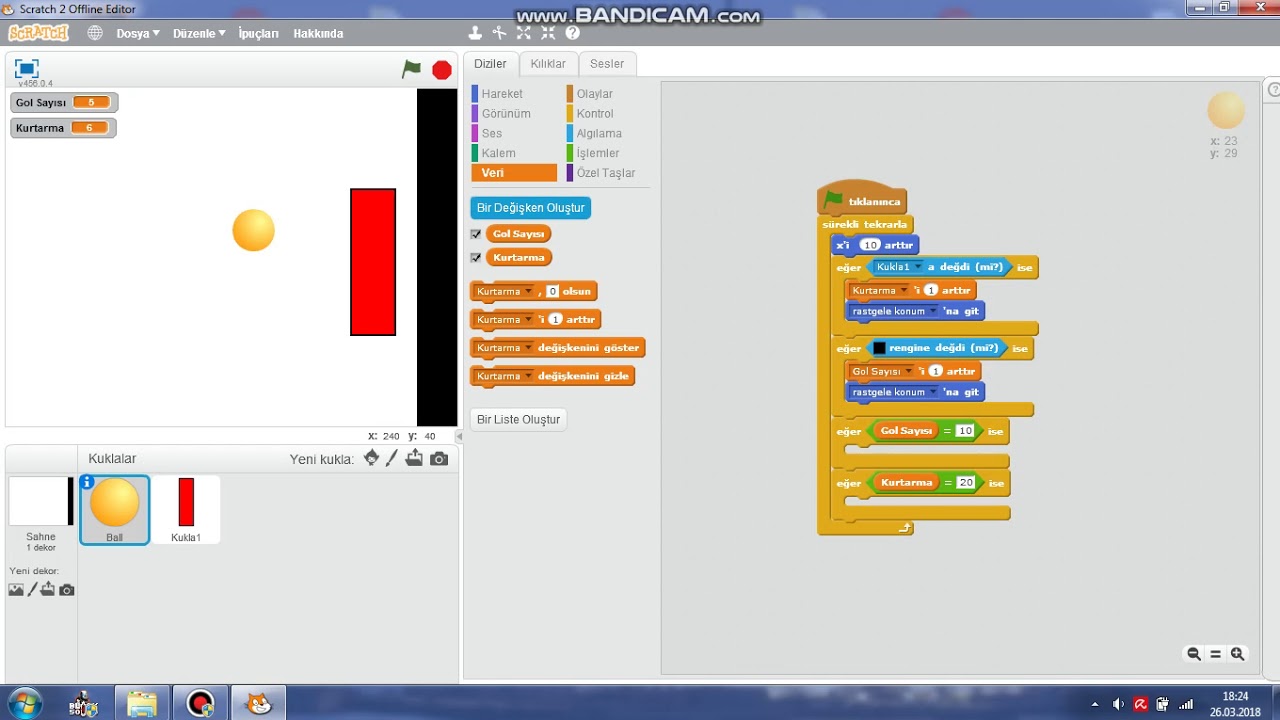This screenshot has height=720, width=1280.
Task: Open the Düzenle menu
Action: tap(198, 33)
